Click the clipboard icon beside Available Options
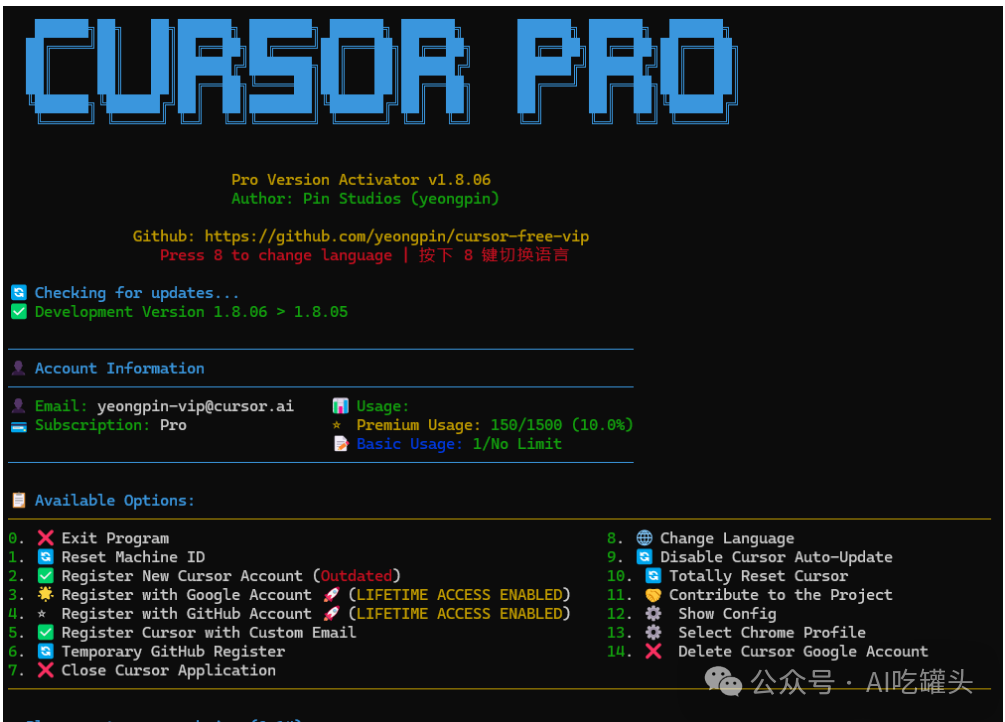The width and height of the screenshot is (1005, 722). pyautogui.click(x=19, y=500)
